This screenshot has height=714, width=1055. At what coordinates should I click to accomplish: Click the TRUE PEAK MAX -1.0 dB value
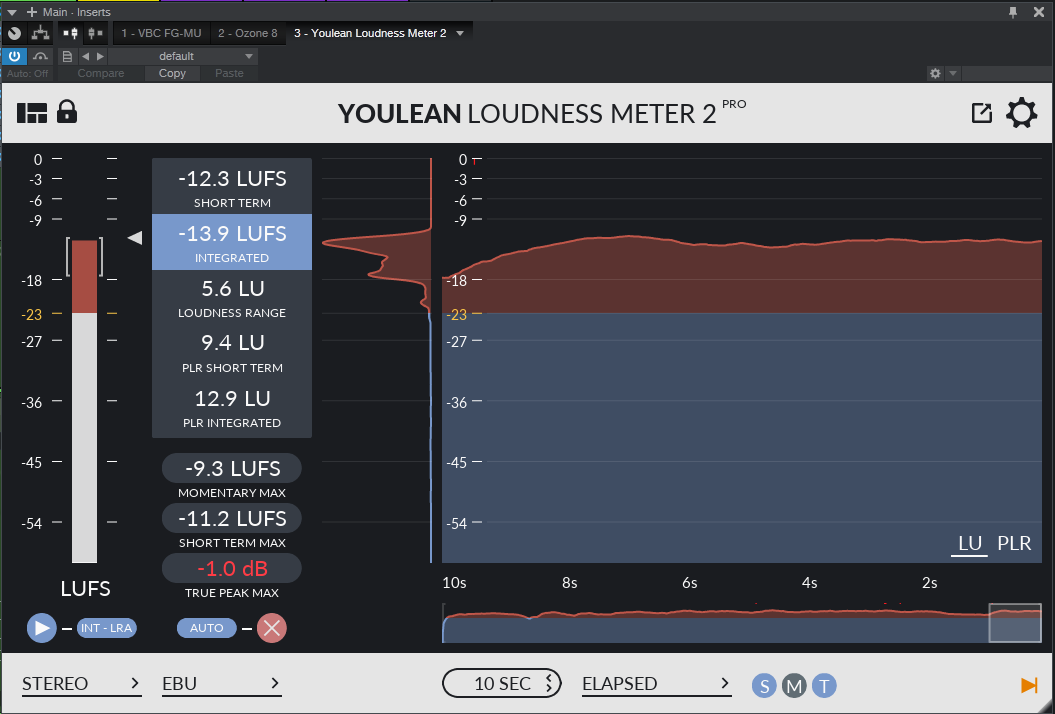(232, 568)
